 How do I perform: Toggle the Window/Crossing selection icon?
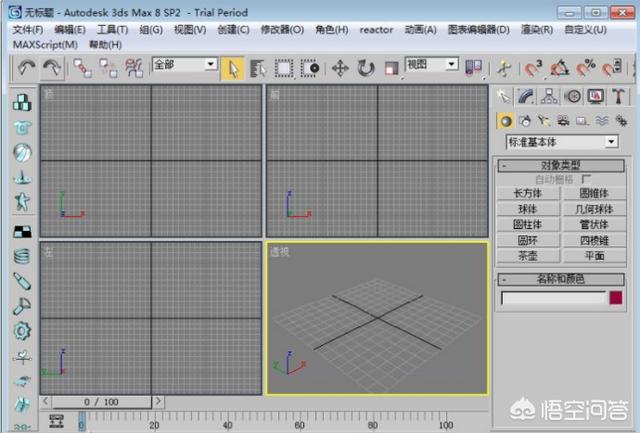[309, 69]
